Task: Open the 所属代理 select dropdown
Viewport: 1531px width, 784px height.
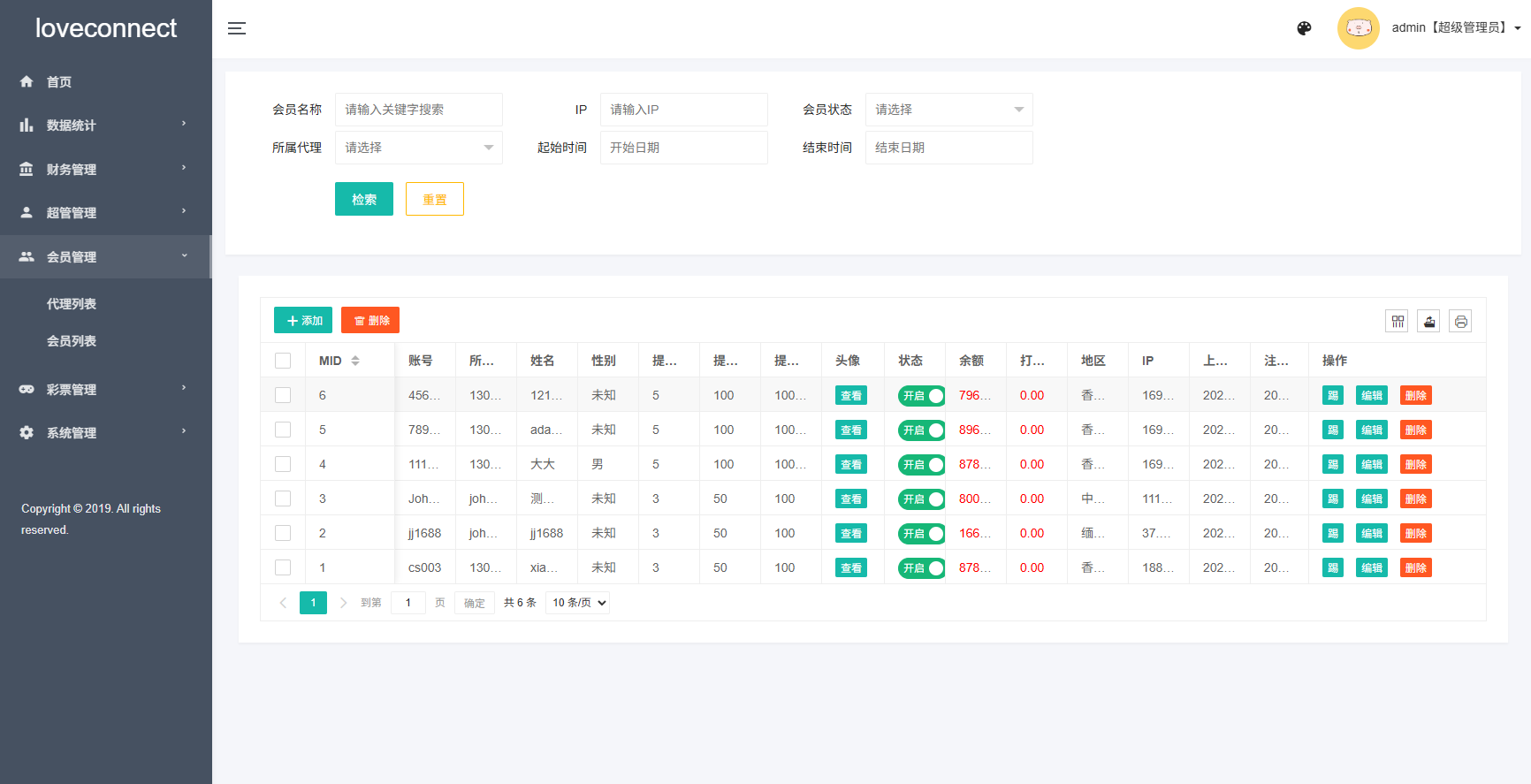Action: click(x=418, y=148)
